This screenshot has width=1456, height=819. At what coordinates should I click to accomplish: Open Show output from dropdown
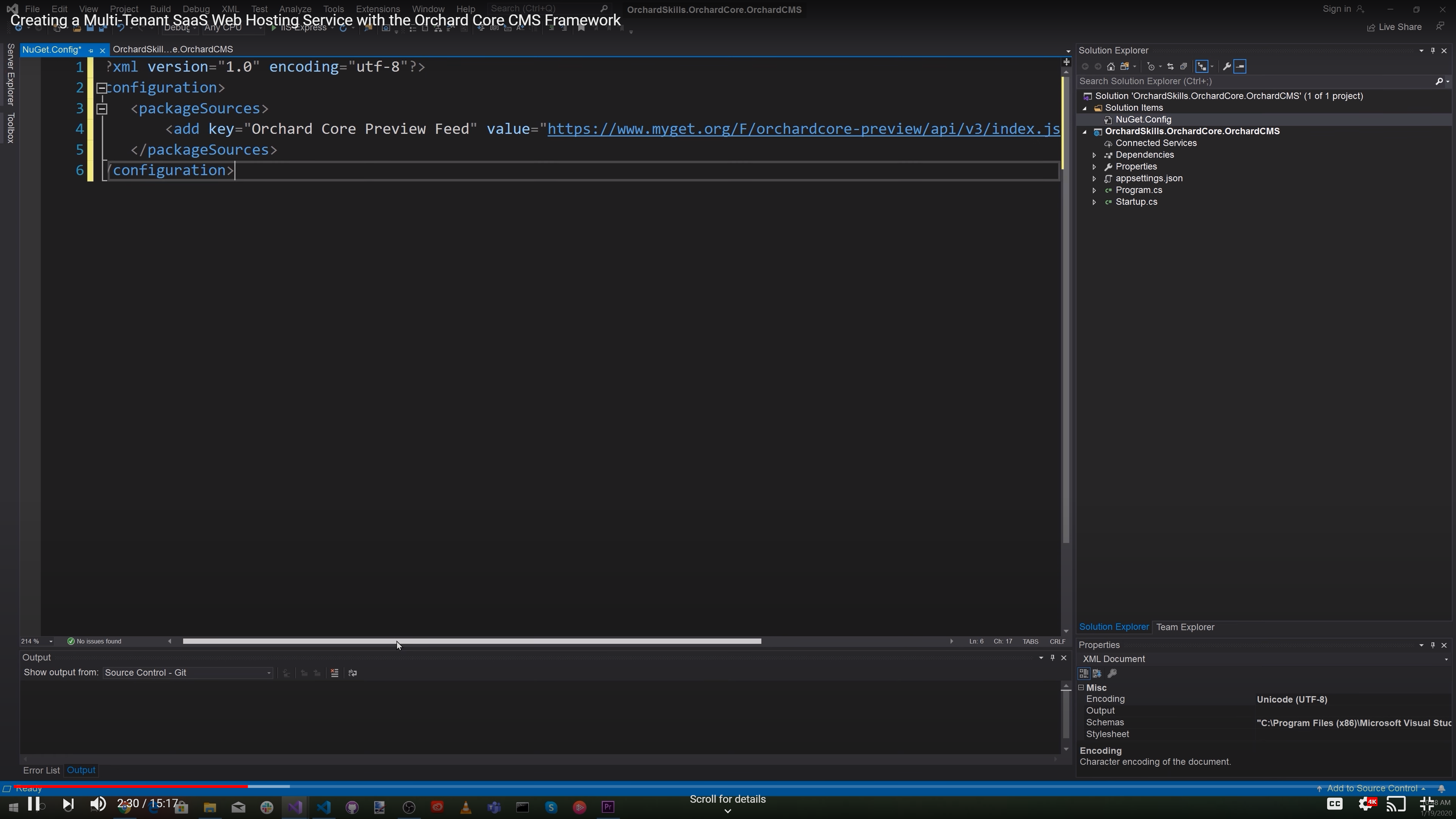click(x=188, y=673)
